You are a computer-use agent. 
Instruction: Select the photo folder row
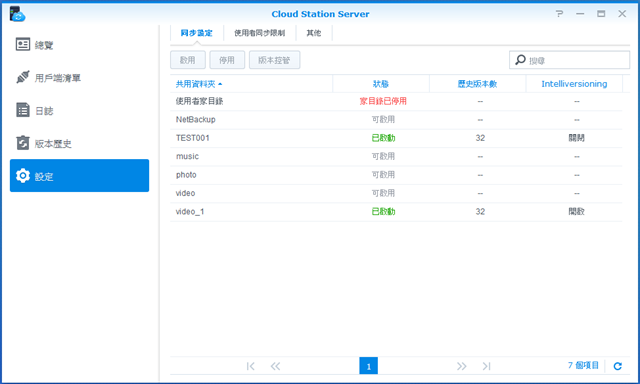[x=396, y=175]
